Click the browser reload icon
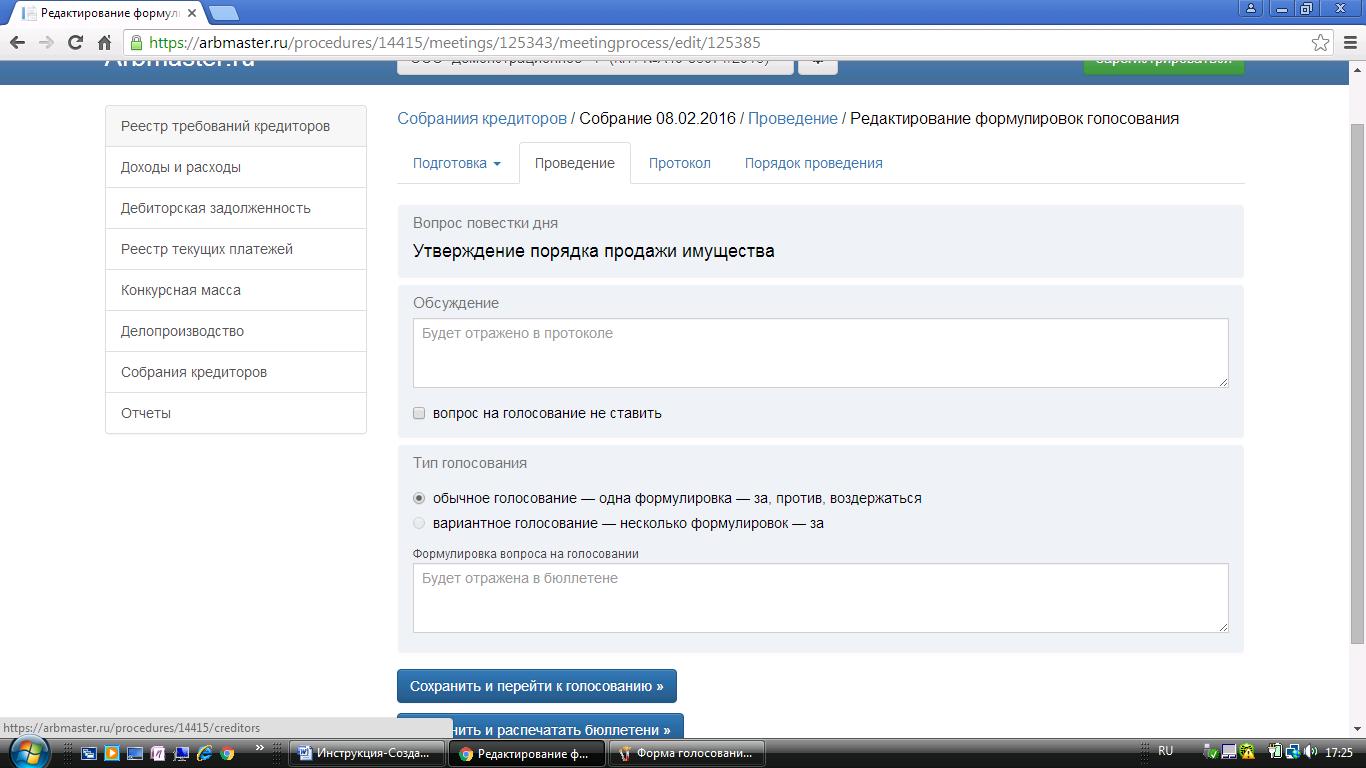Viewport: 1366px width, 768px height. (x=75, y=42)
